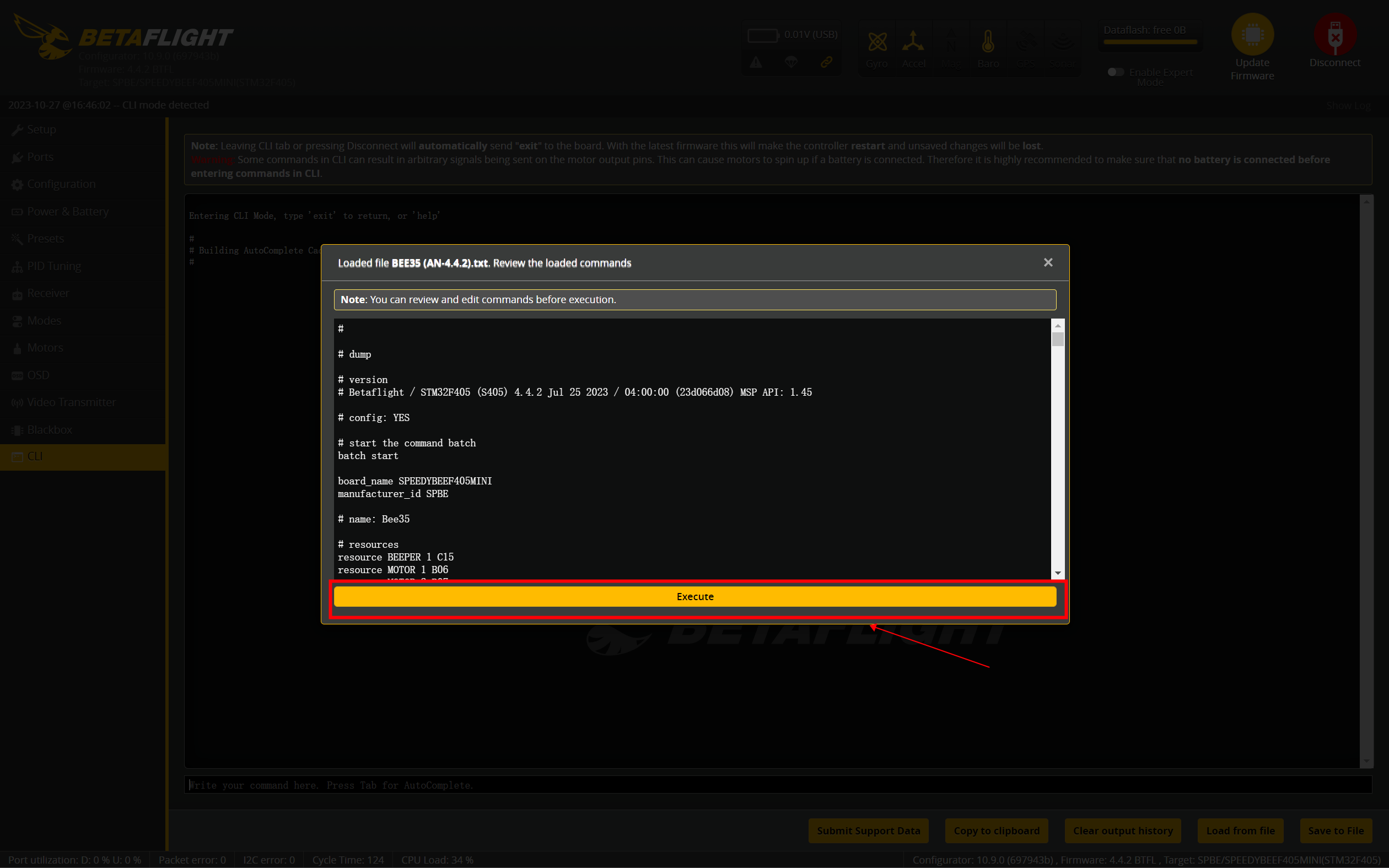
Task: Click Clear output history button
Action: [x=1123, y=831]
